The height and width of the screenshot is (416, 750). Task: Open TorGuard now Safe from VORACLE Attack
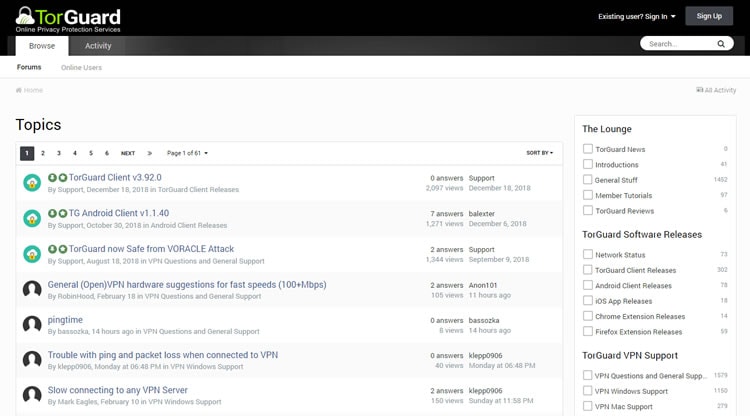pos(151,249)
